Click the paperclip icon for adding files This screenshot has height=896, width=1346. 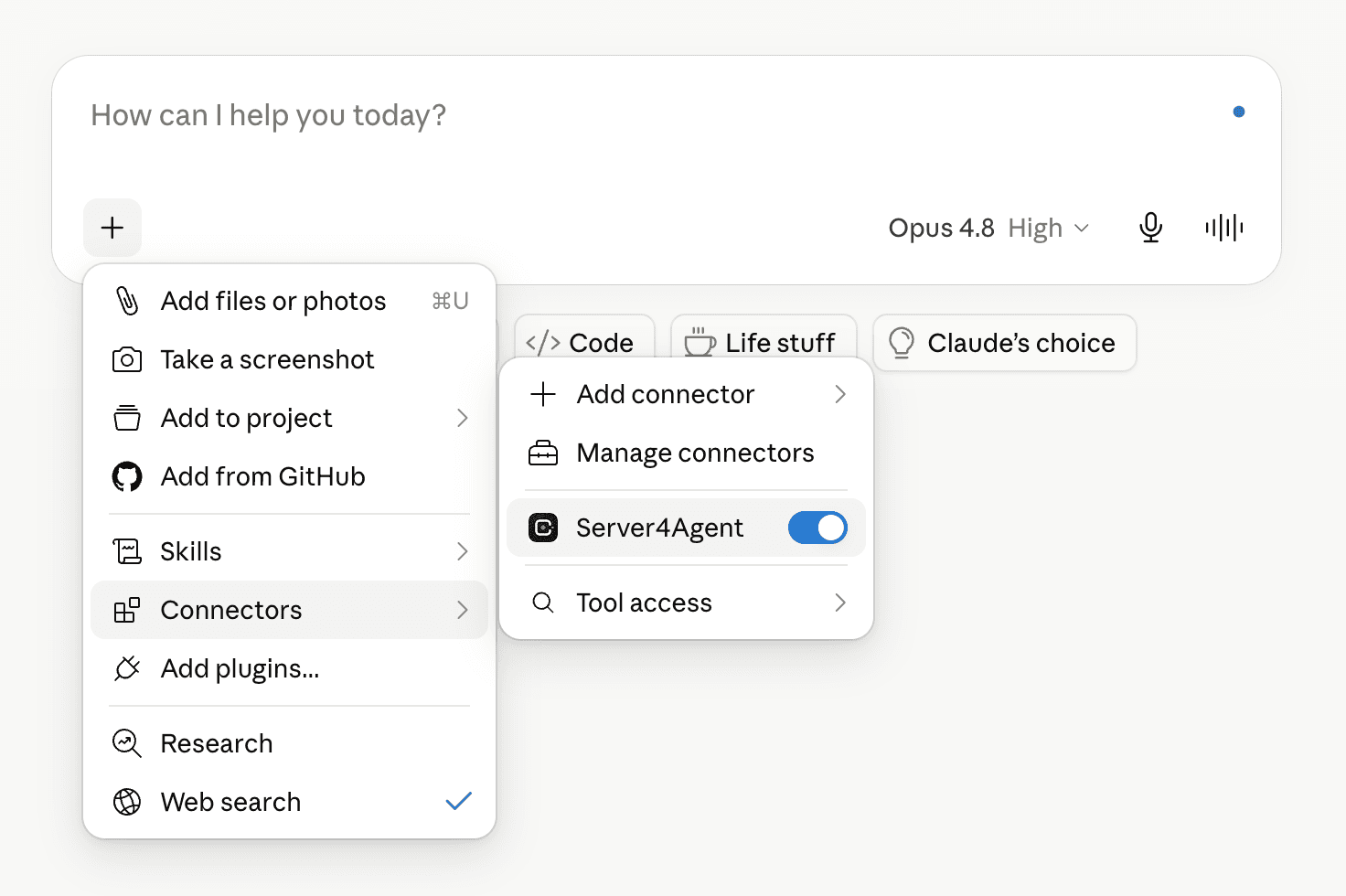tap(127, 301)
